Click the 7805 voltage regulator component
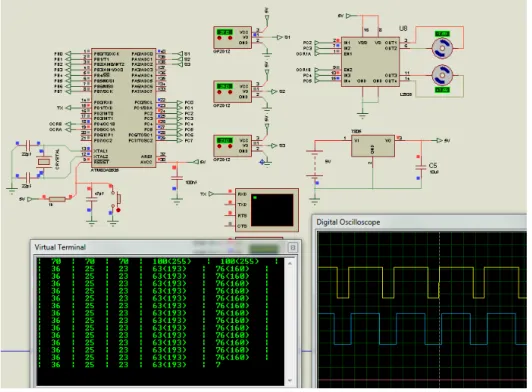This screenshot has height=392, width=532. click(x=373, y=146)
